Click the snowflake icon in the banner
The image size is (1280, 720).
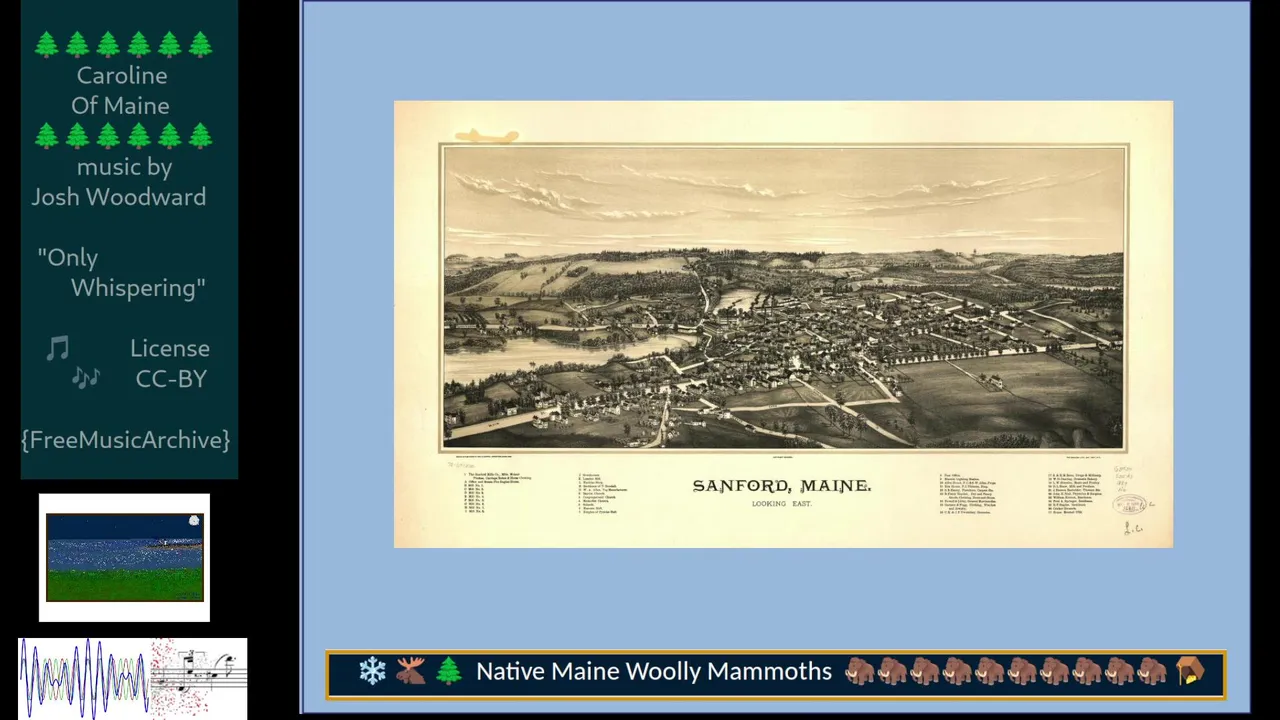point(372,671)
